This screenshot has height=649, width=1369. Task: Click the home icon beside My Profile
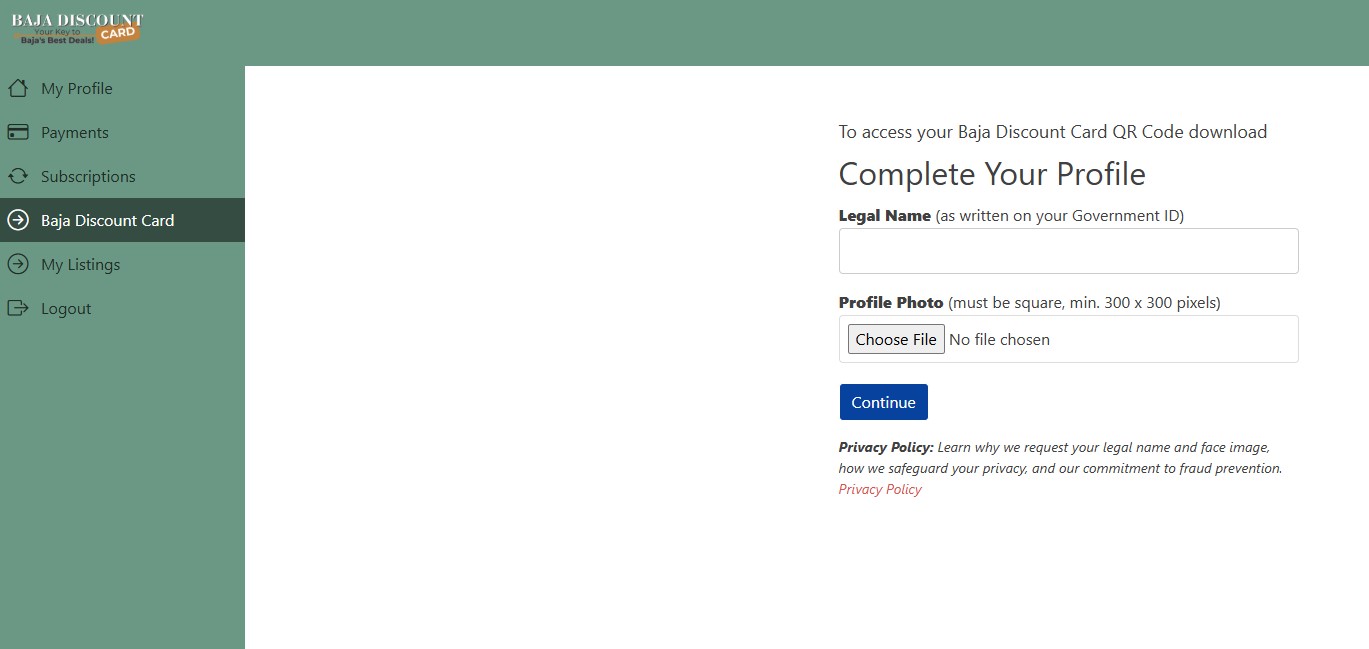click(x=17, y=88)
